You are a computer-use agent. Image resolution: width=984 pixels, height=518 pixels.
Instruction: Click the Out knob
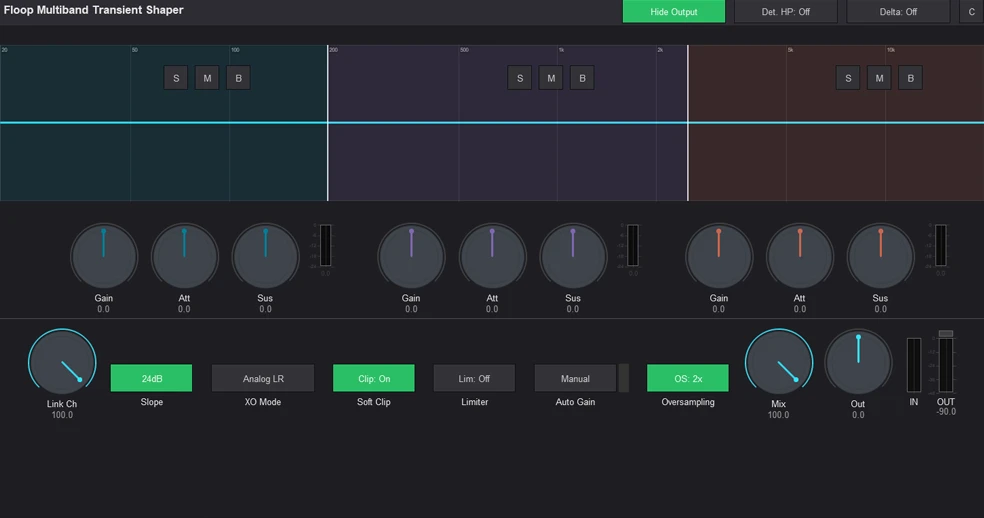[858, 362]
